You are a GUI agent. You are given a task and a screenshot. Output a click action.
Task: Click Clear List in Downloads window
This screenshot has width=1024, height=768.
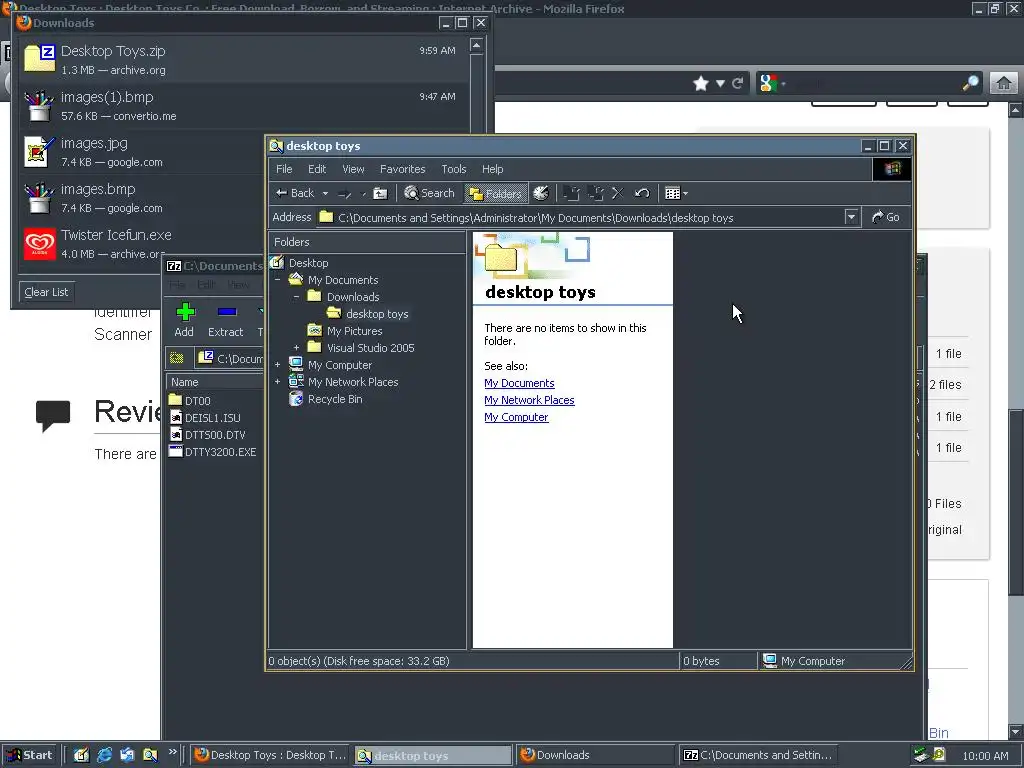46,292
